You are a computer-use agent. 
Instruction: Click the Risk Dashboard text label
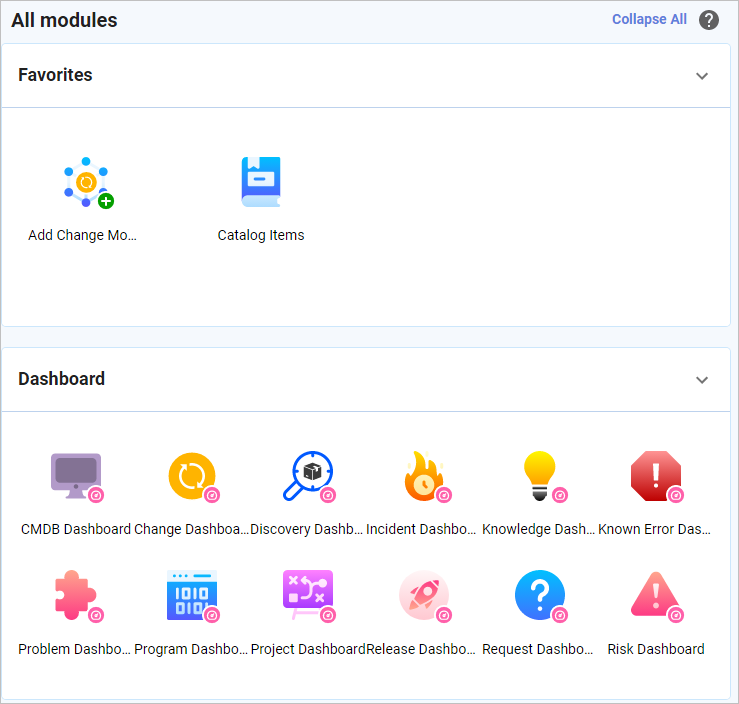coord(656,649)
